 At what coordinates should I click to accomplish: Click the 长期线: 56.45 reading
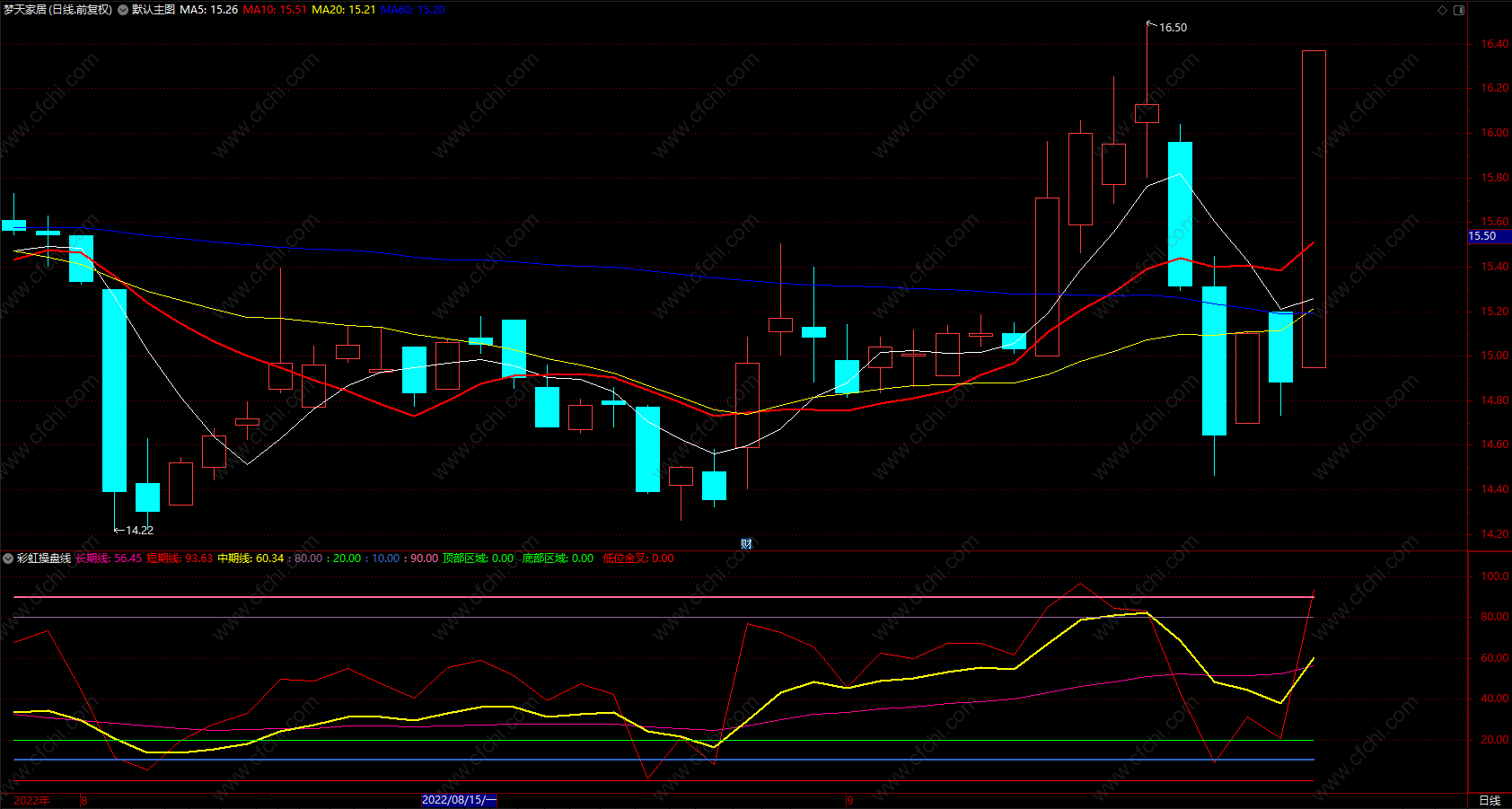(109, 558)
